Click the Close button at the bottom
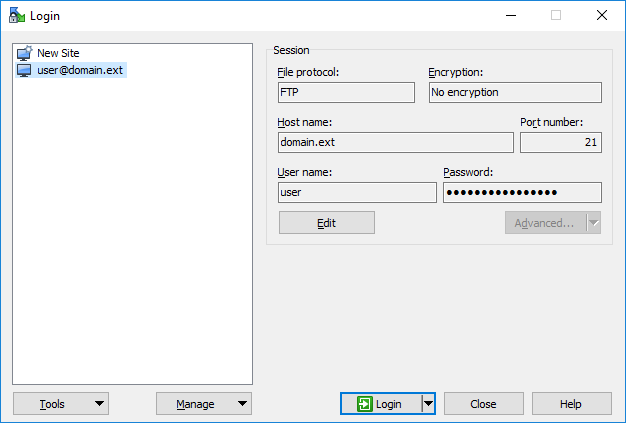This screenshot has height=423, width=626. pos(483,404)
